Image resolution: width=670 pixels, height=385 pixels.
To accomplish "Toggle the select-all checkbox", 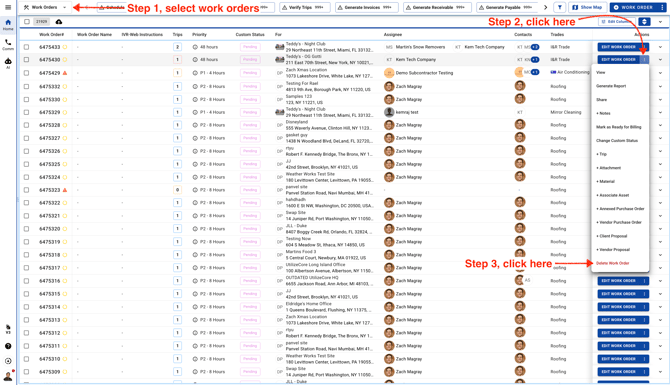I will 27,22.
